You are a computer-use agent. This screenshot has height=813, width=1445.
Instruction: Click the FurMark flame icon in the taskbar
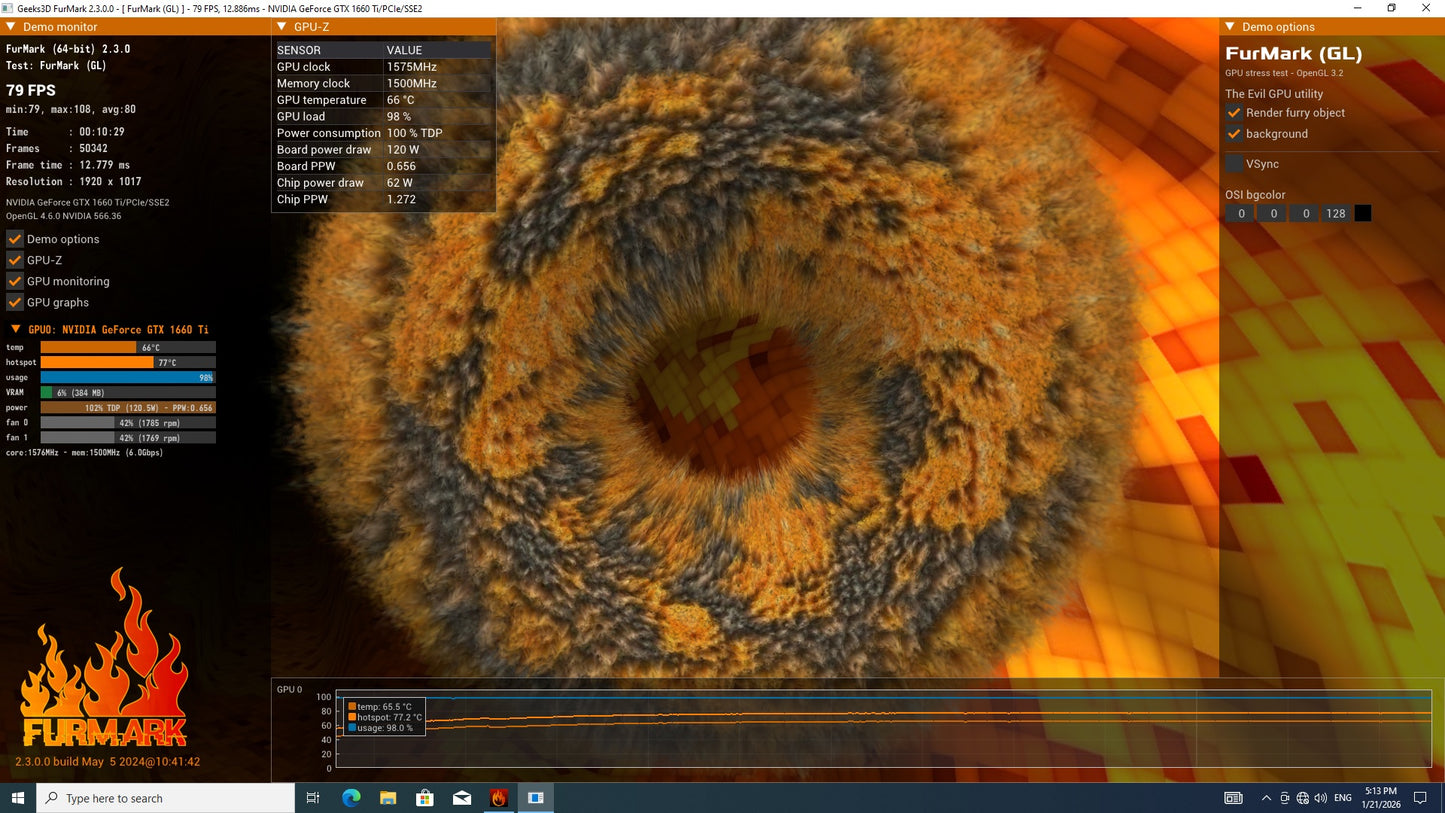499,798
